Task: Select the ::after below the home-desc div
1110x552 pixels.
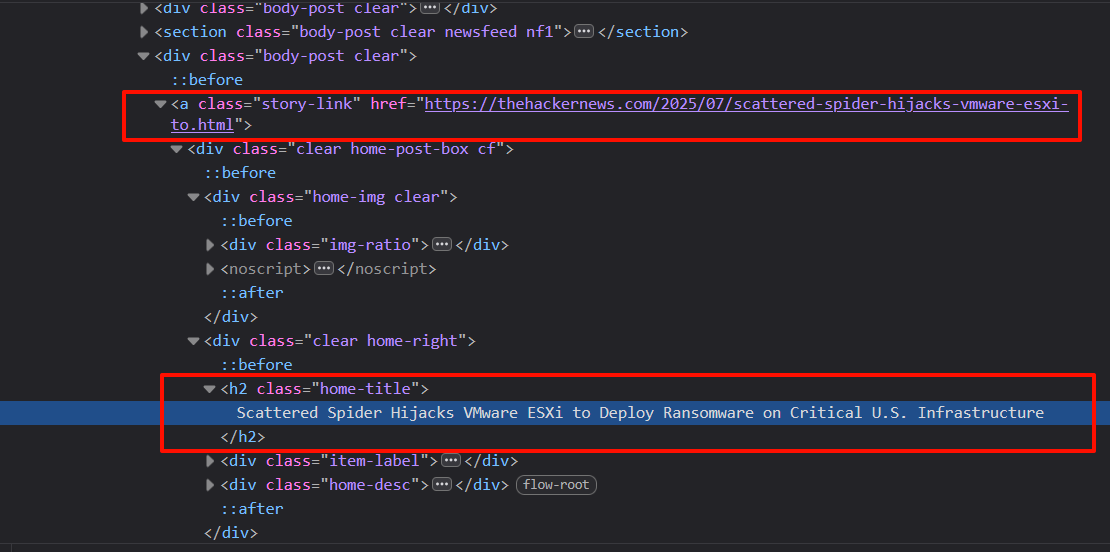Action: click(252, 509)
